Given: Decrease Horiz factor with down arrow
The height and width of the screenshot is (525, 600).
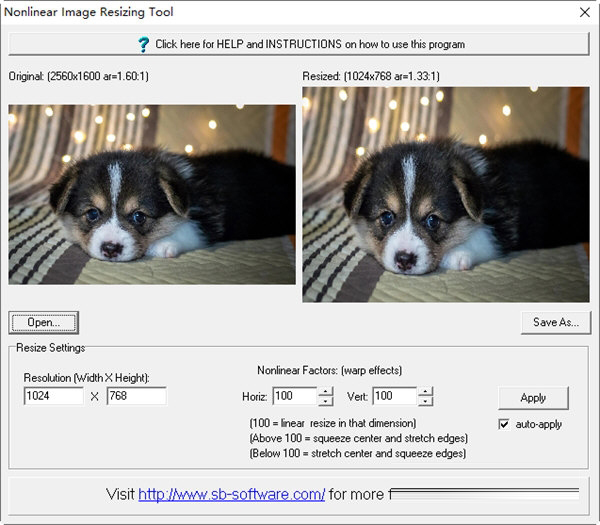Looking at the screenshot, I should (x=326, y=401).
